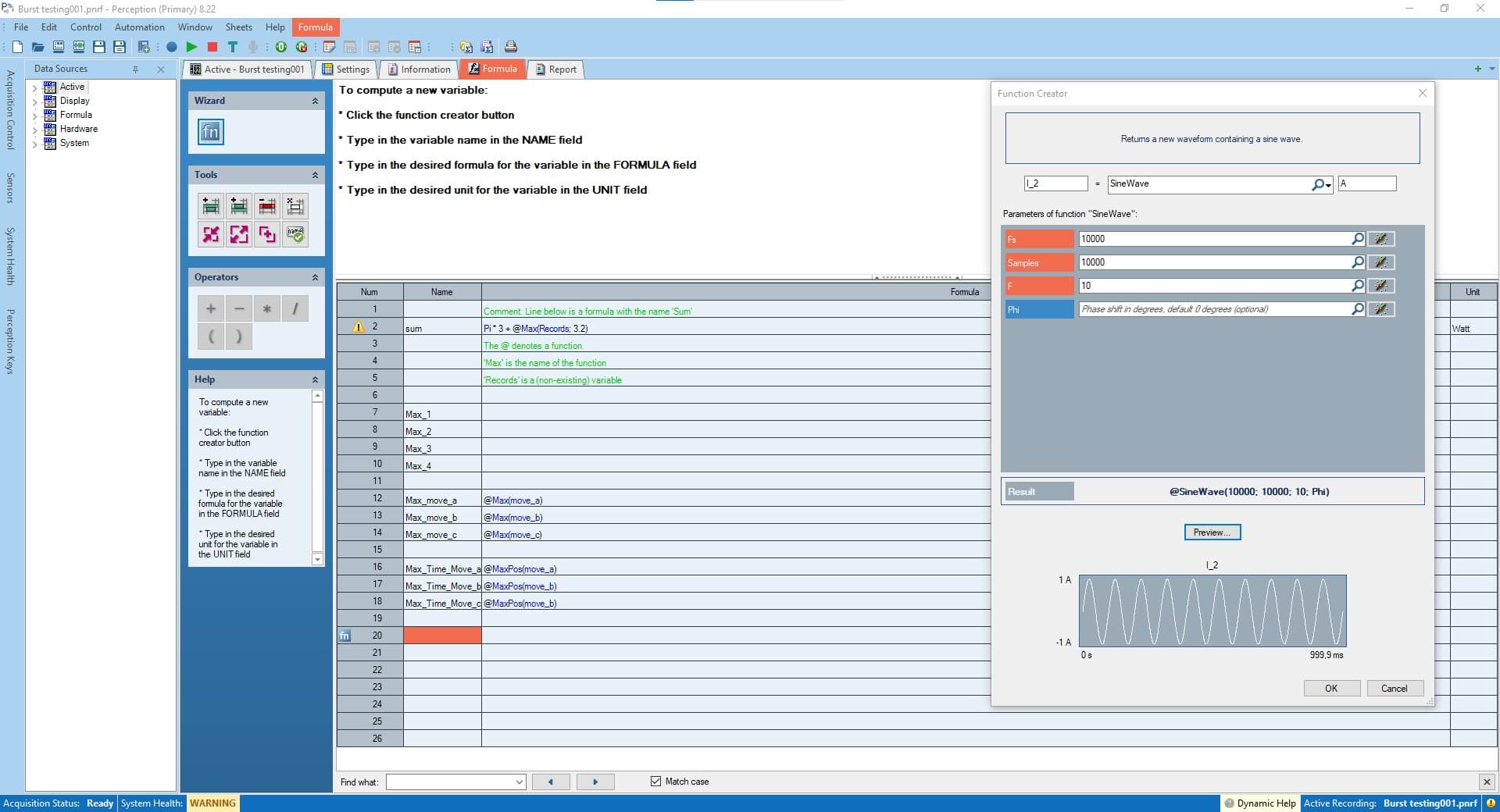Click the clear row tool icon

click(295, 206)
